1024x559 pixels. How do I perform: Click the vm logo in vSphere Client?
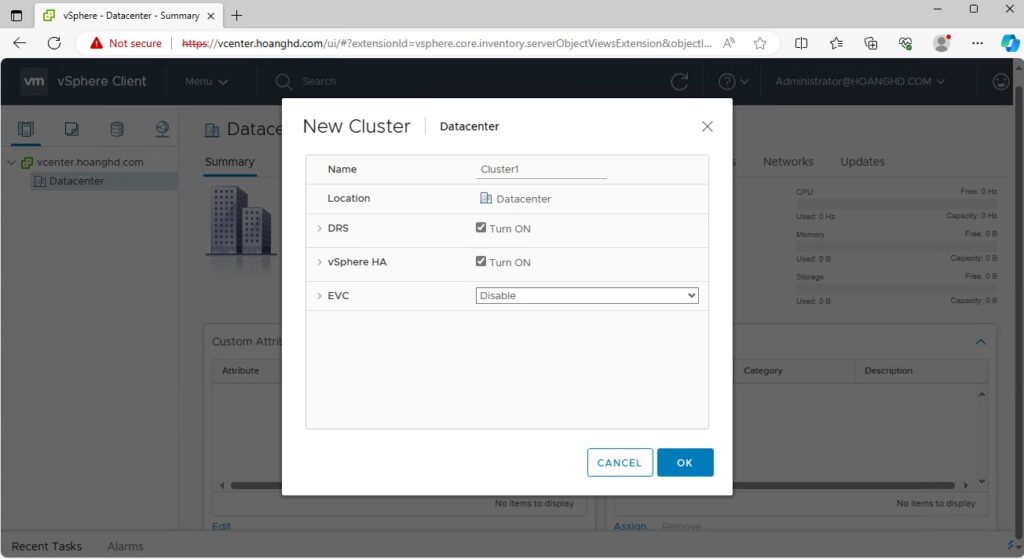coord(33,82)
